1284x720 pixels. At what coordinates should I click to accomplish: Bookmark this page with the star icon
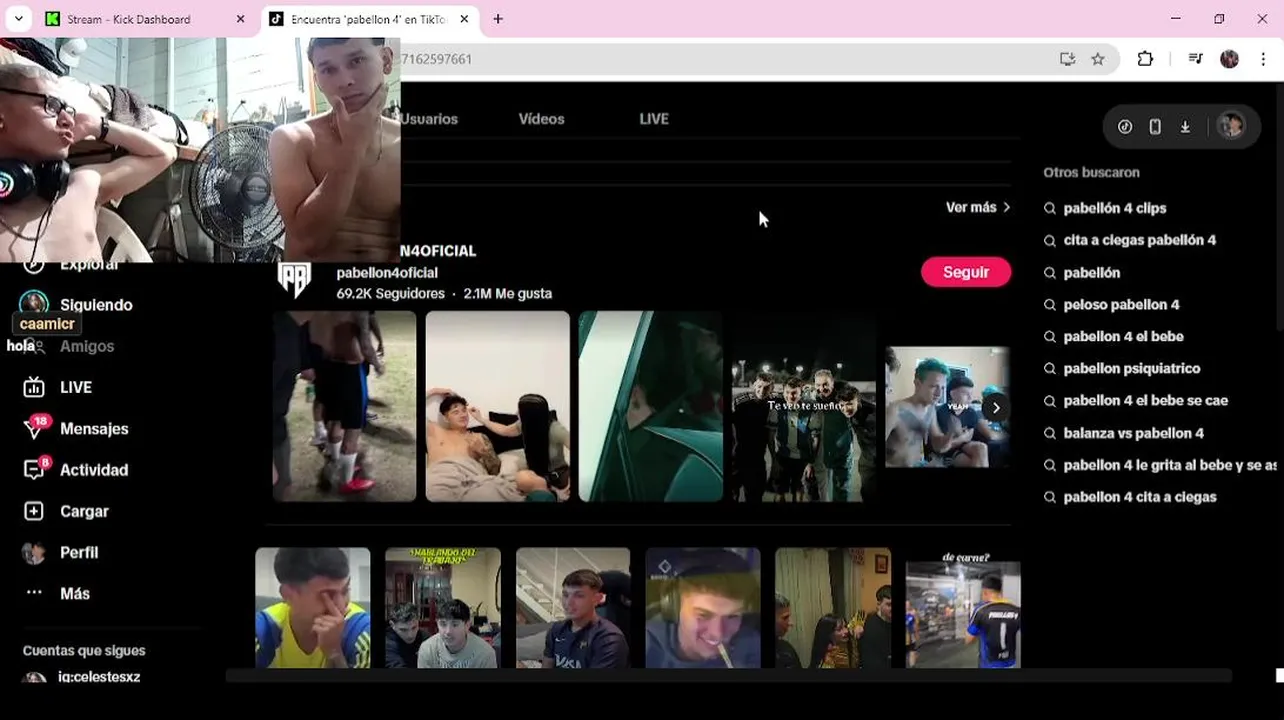[x=1098, y=59]
